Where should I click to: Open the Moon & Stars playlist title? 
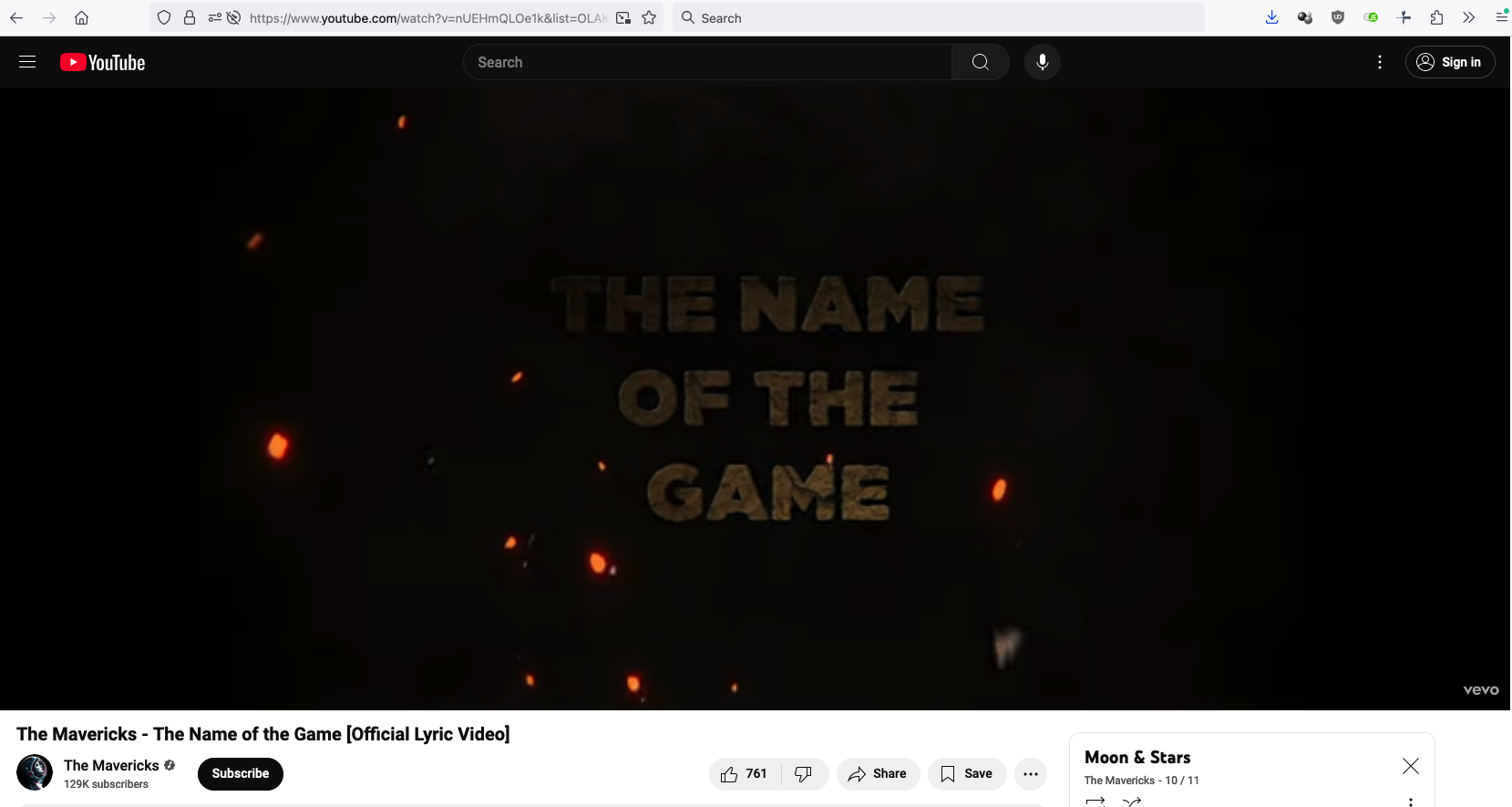(1137, 758)
